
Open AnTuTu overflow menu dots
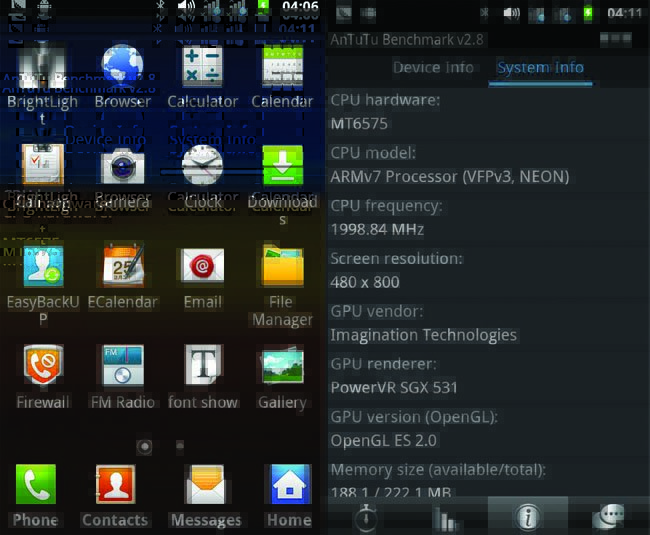tap(616, 39)
